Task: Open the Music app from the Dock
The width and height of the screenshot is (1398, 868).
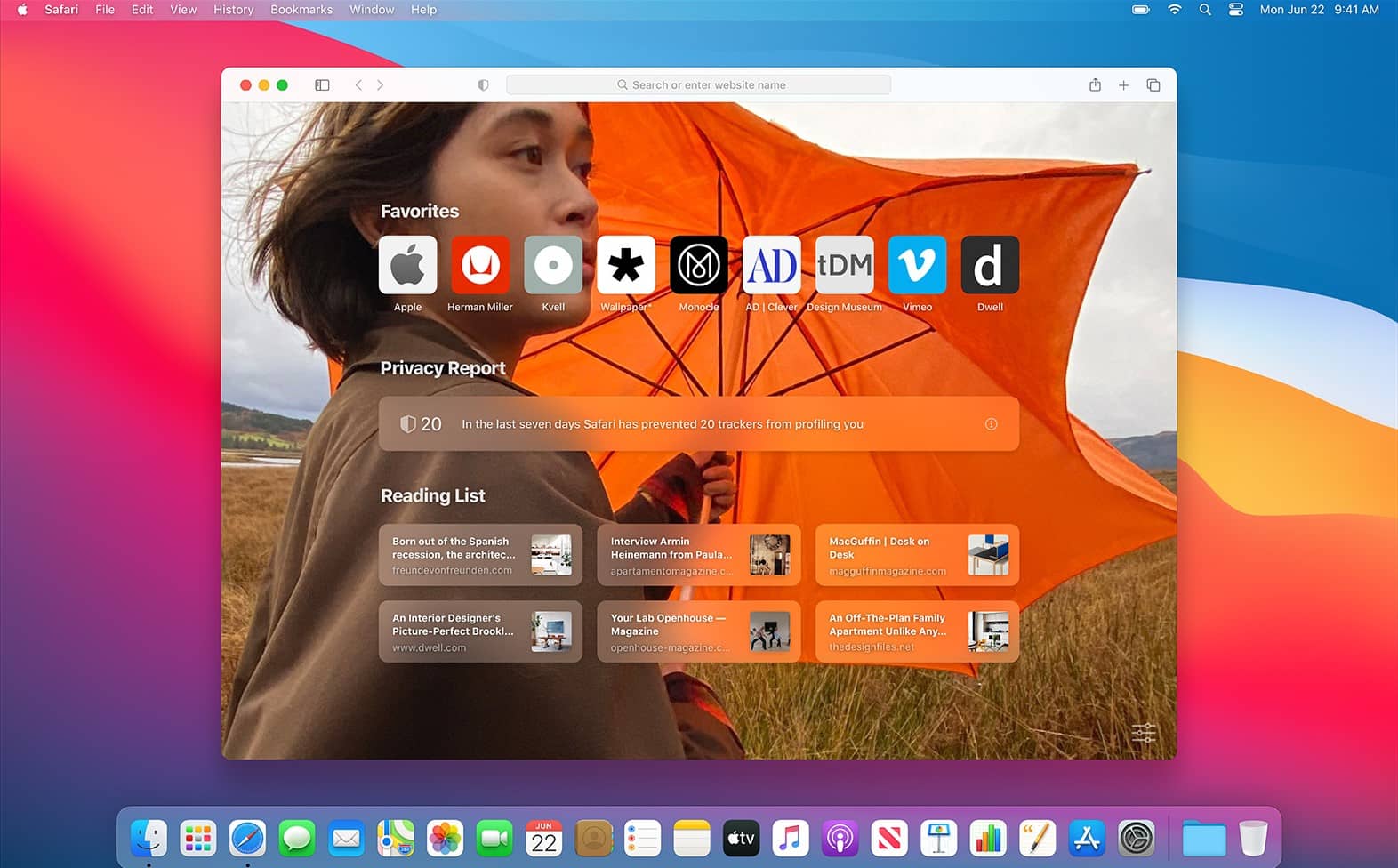Action: pyautogui.click(x=790, y=838)
